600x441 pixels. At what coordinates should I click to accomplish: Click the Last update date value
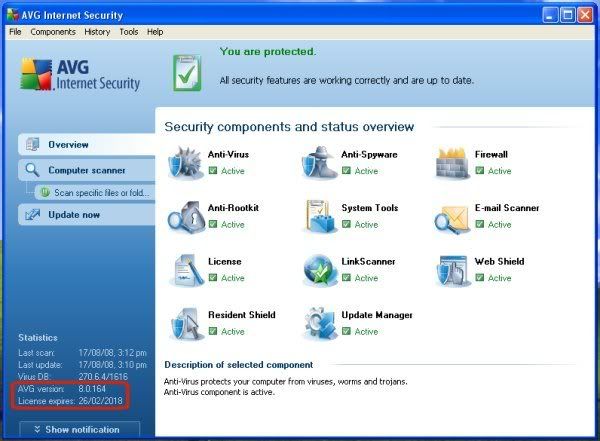(112, 365)
